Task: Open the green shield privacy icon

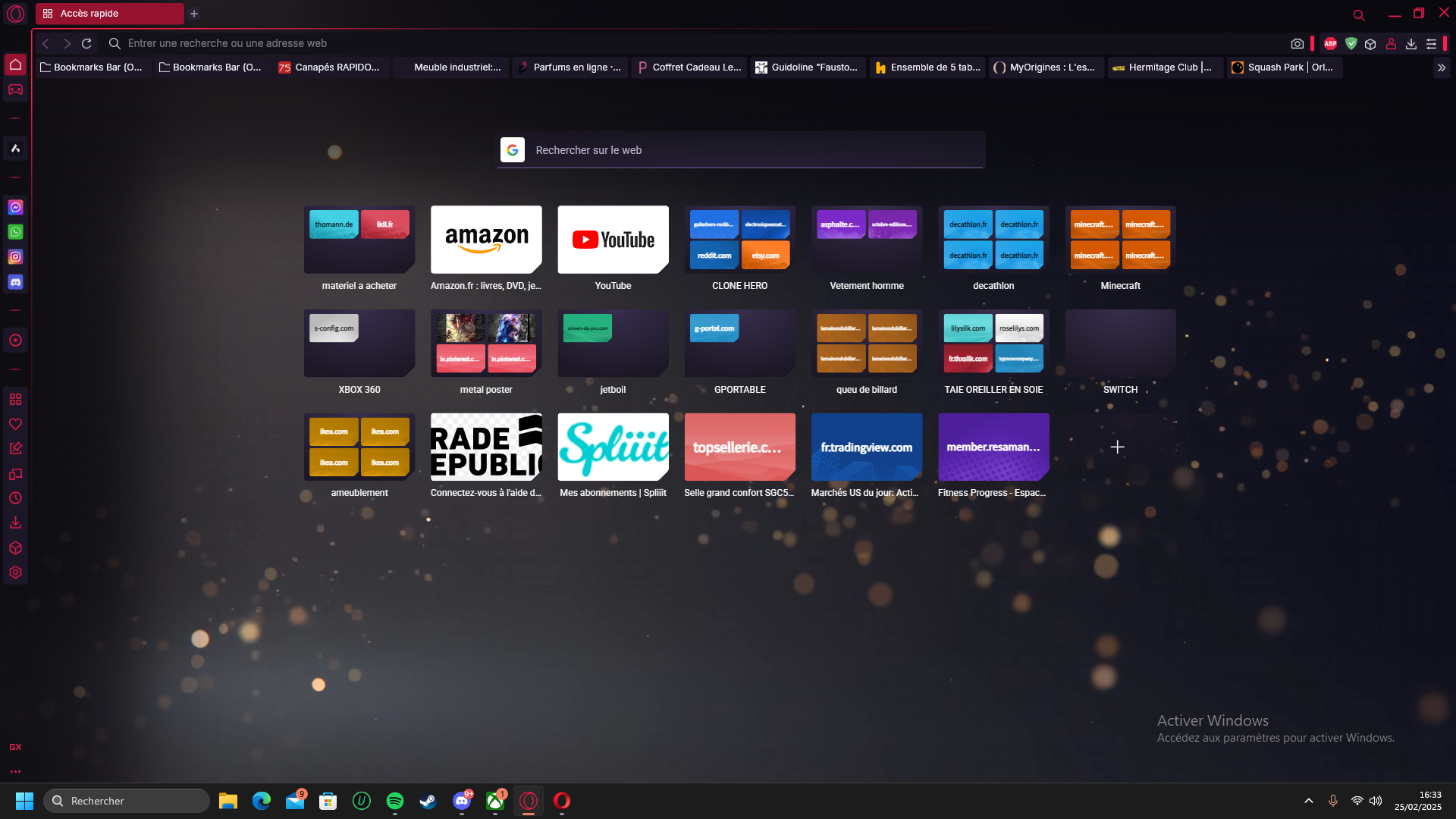Action: pos(1351,44)
